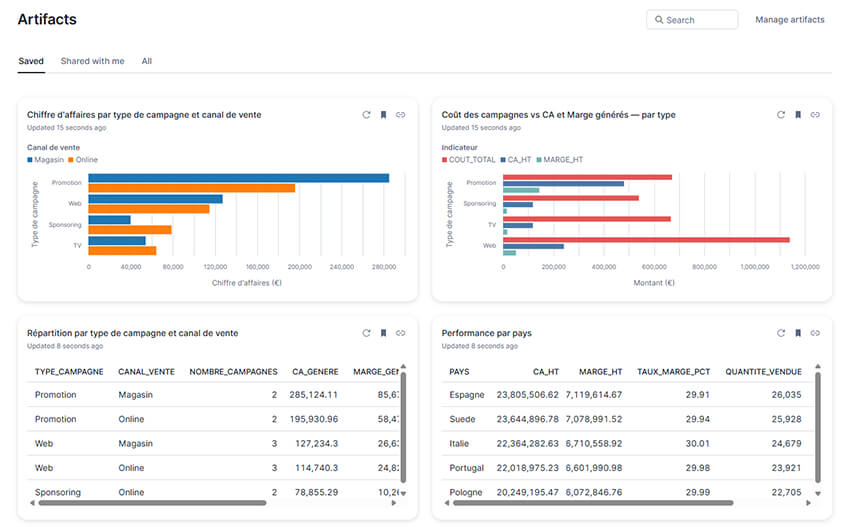Copy link of Coût des campagnes artifact
The height and width of the screenshot is (527, 850).
[815, 115]
